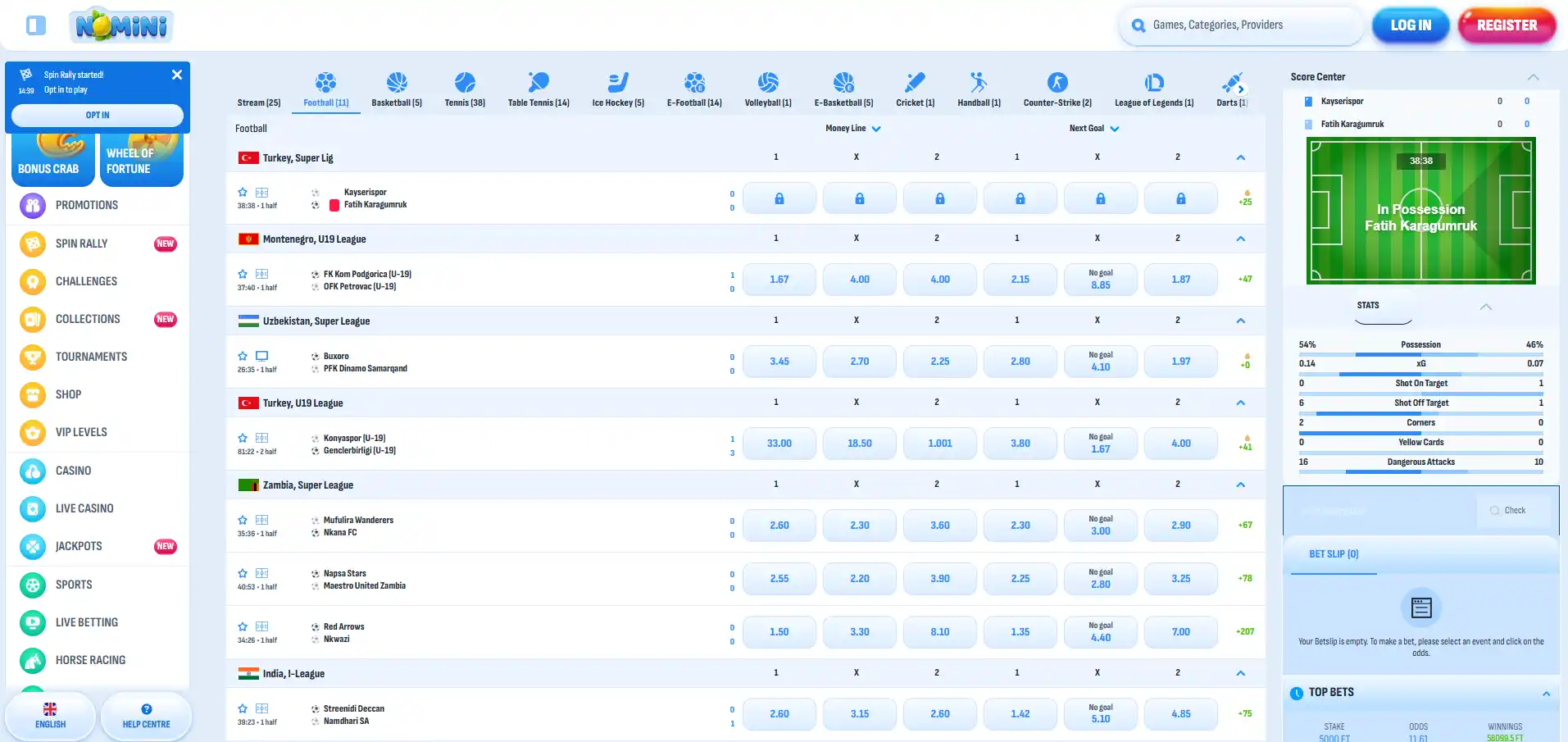Favorite the Mufulira Wanderers match
The width and height of the screenshot is (1568, 742).
(243, 520)
